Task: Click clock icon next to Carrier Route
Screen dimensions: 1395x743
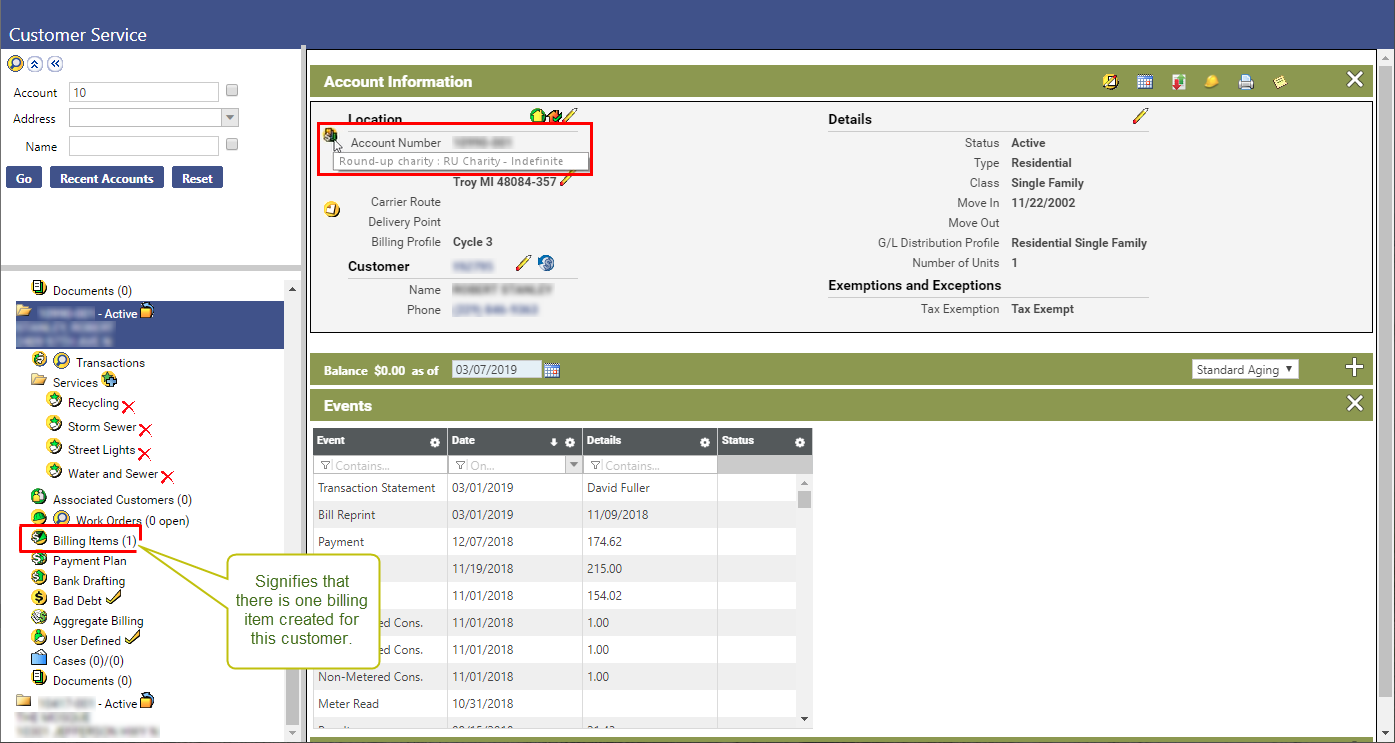Action: point(332,210)
